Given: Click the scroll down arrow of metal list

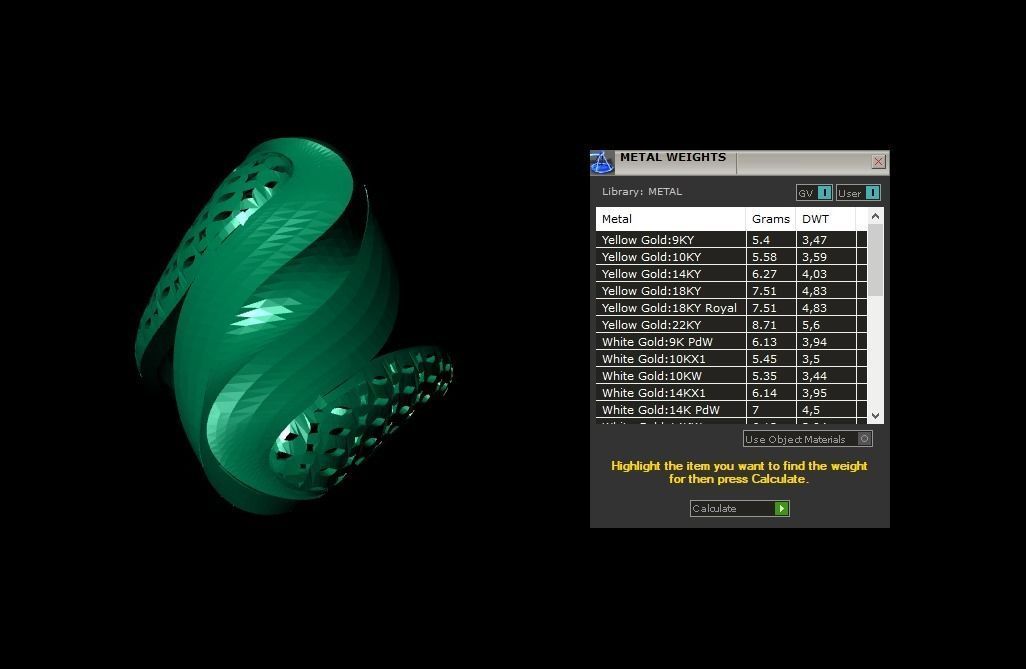Looking at the screenshot, I should 876,416.
